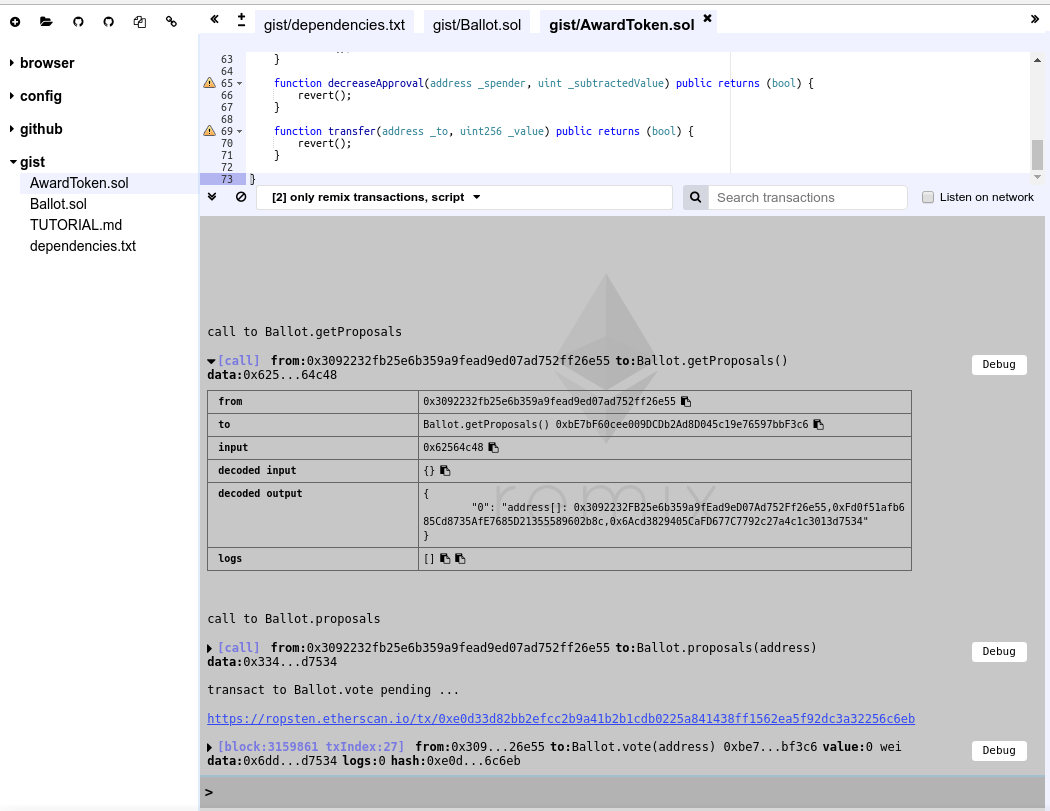Copy the input 0x62564c48 value

[494, 447]
